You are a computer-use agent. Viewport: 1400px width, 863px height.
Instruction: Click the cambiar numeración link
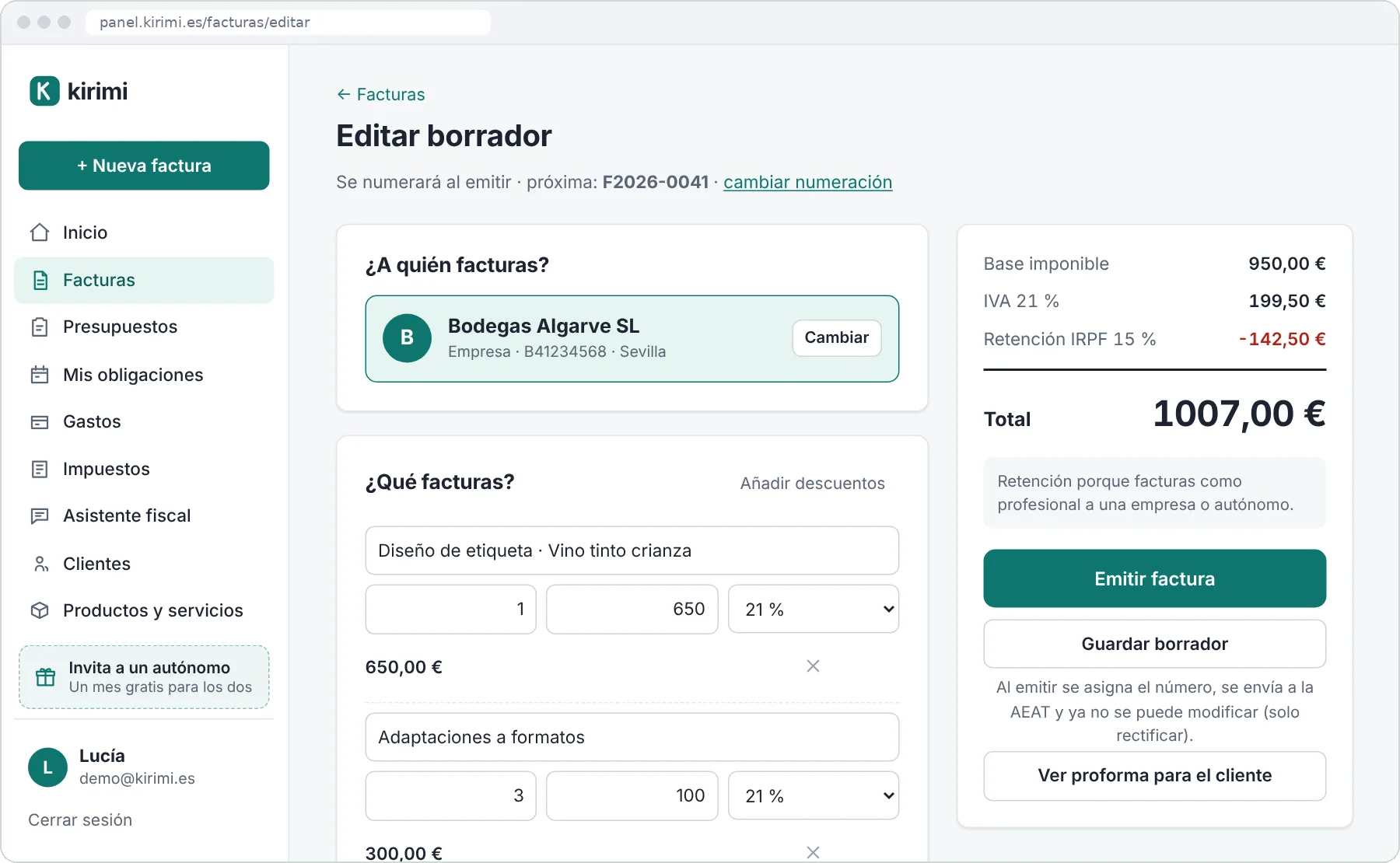pos(807,182)
